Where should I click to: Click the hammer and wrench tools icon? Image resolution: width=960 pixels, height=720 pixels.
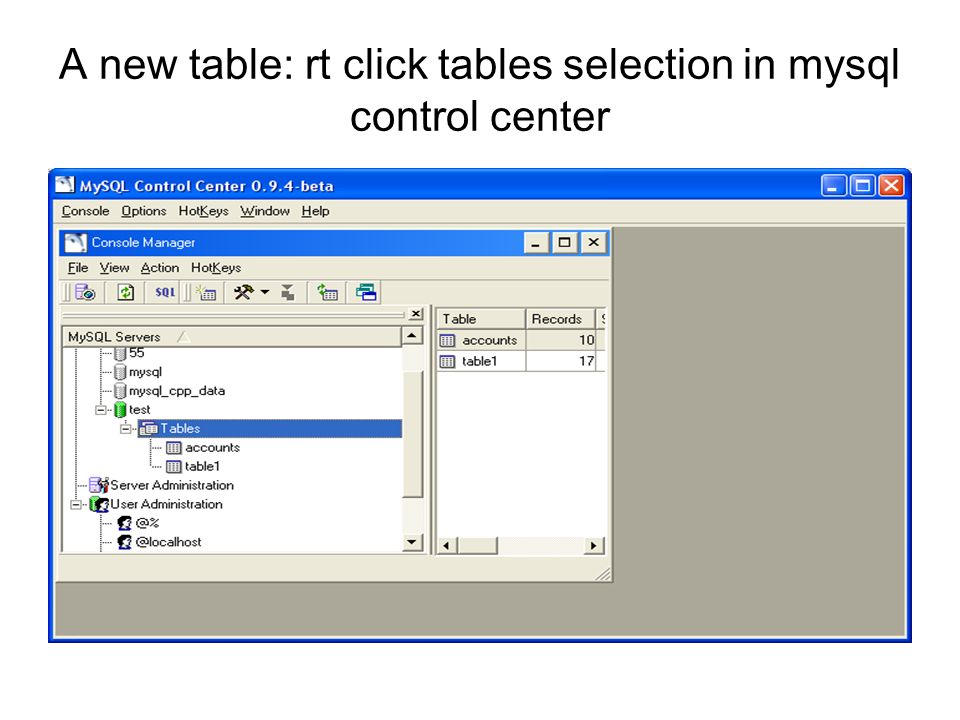[244, 292]
